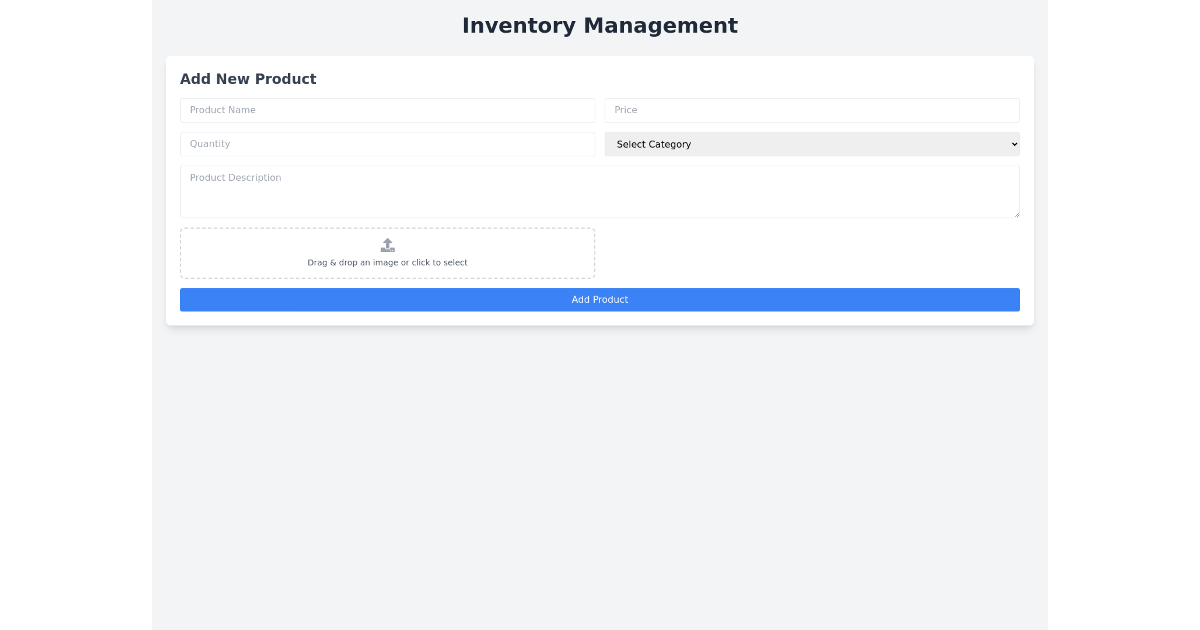Click the chevron on the category selector
The width and height of the screenshot is (1200, 630).
click(x=1012, y=144)
